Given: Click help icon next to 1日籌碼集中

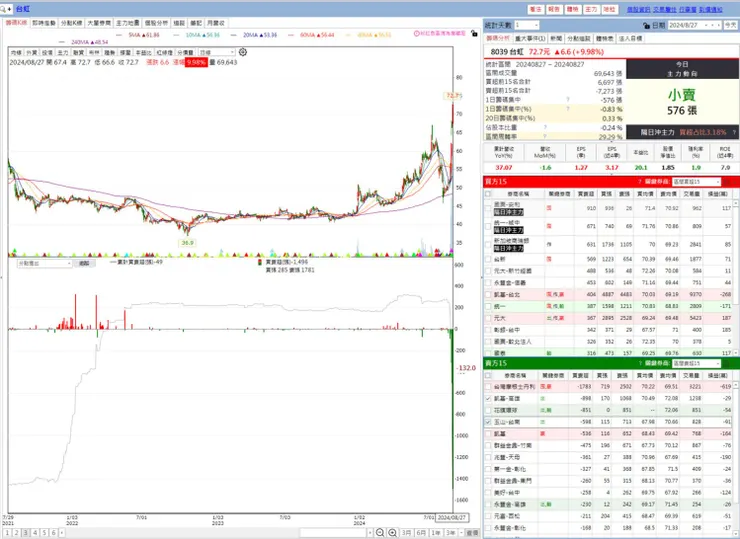Looking at the screenshot, I should coord(568,100).
